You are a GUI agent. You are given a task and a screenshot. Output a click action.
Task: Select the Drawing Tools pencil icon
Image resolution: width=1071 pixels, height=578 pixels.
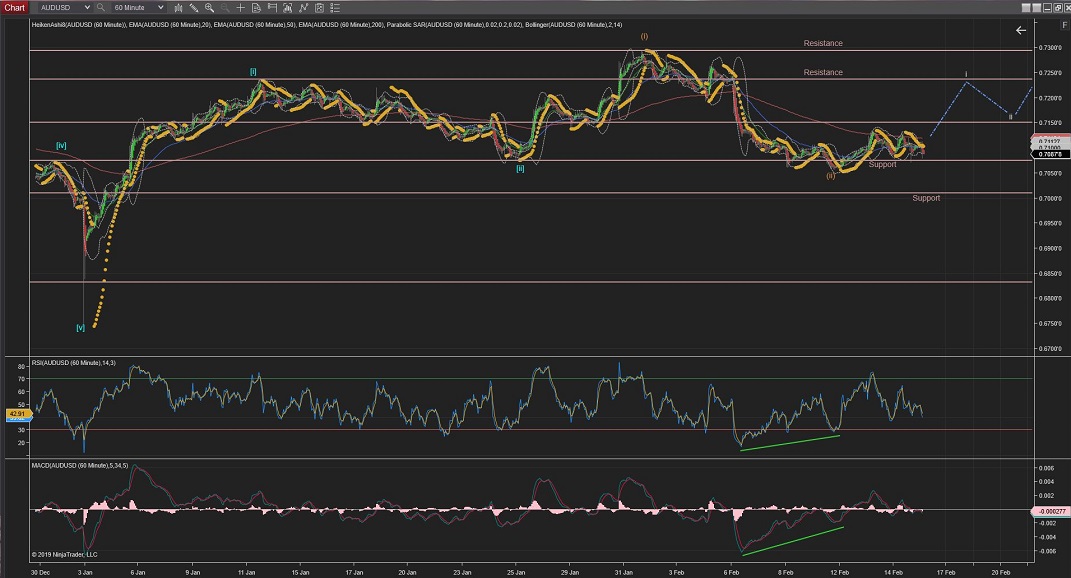click(x=194, y=8)
